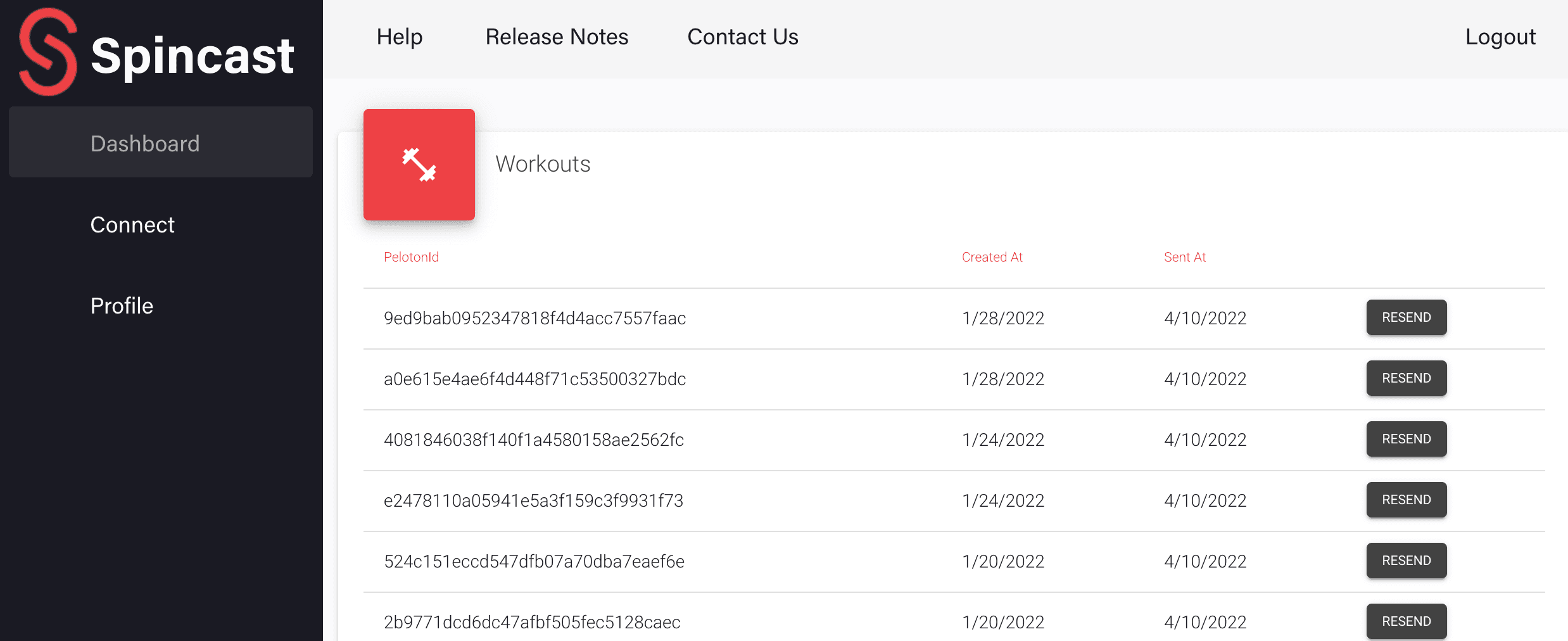This screenshot has width=1568, height=641.
Task: Log out using the Logout link
Action: tap(1500, 37)
